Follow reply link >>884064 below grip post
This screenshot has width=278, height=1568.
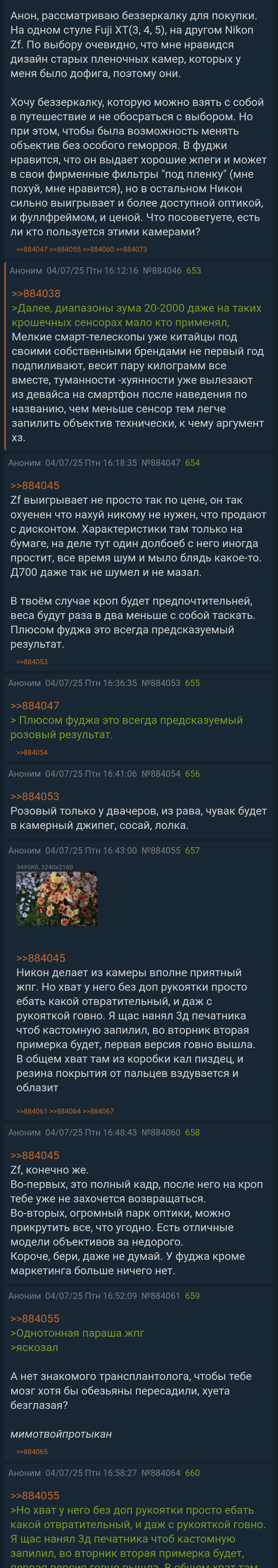(65, 1111)
